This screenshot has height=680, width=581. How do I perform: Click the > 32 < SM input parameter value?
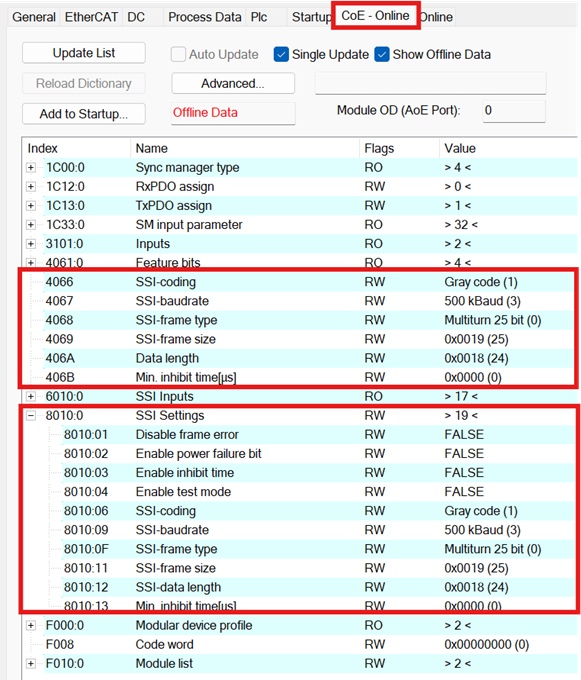461,225
